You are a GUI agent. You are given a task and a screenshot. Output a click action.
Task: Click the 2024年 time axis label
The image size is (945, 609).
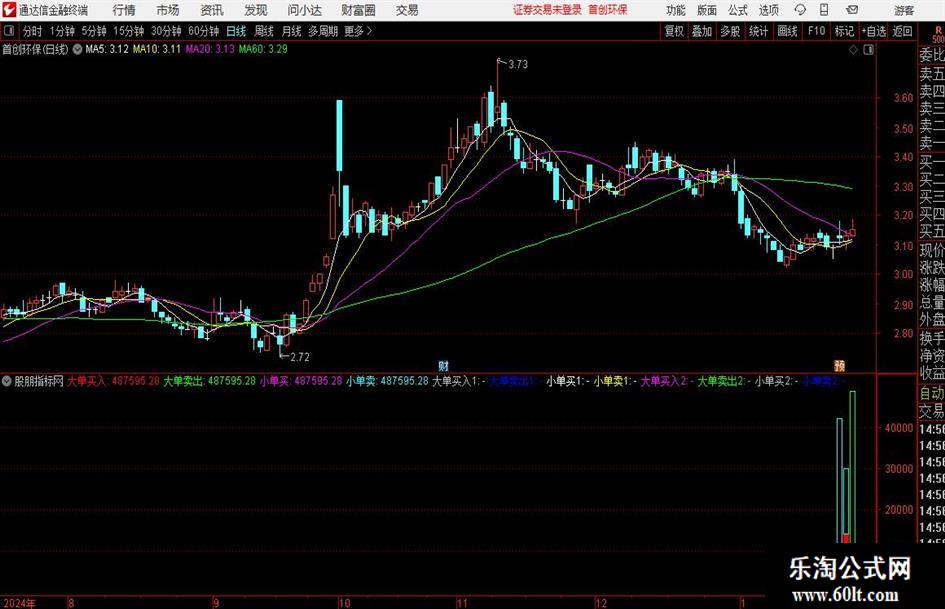(x=19, y=603)
